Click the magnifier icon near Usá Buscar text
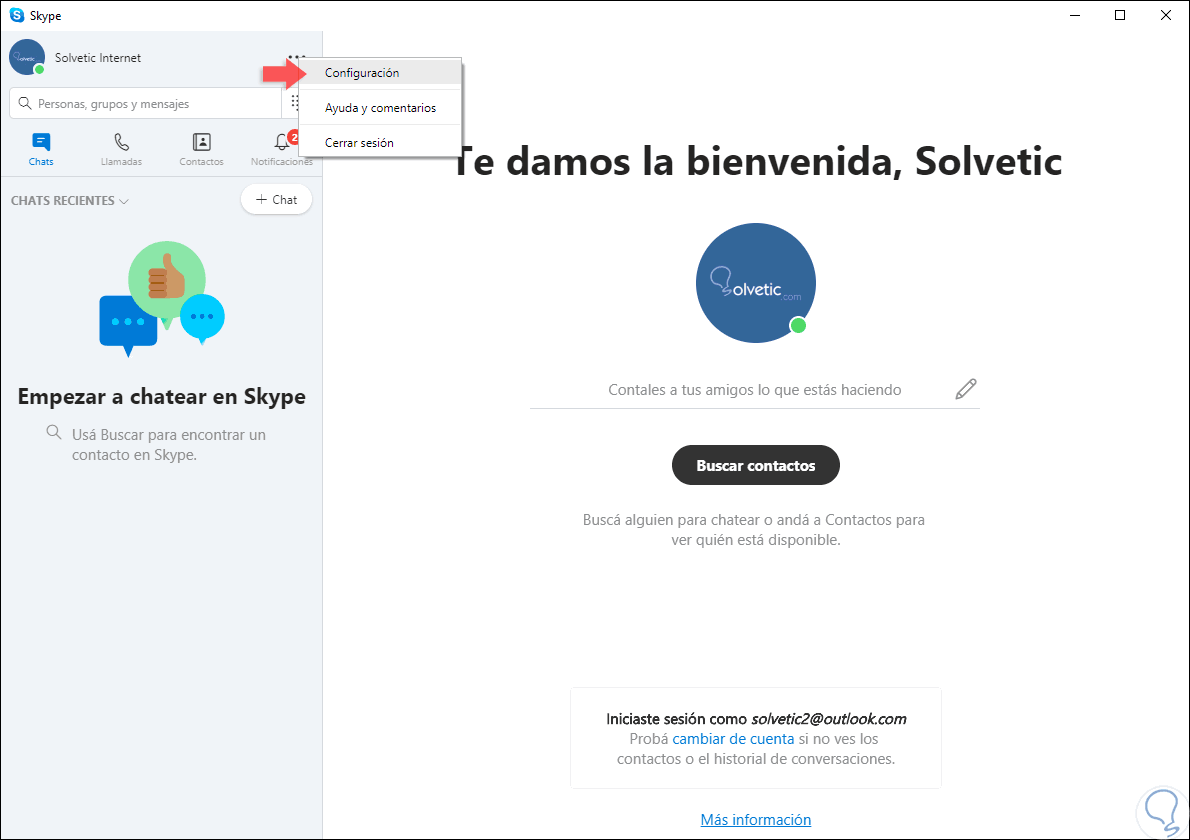This screenshot has height=840, width=1190. click(x=53, y=432)
